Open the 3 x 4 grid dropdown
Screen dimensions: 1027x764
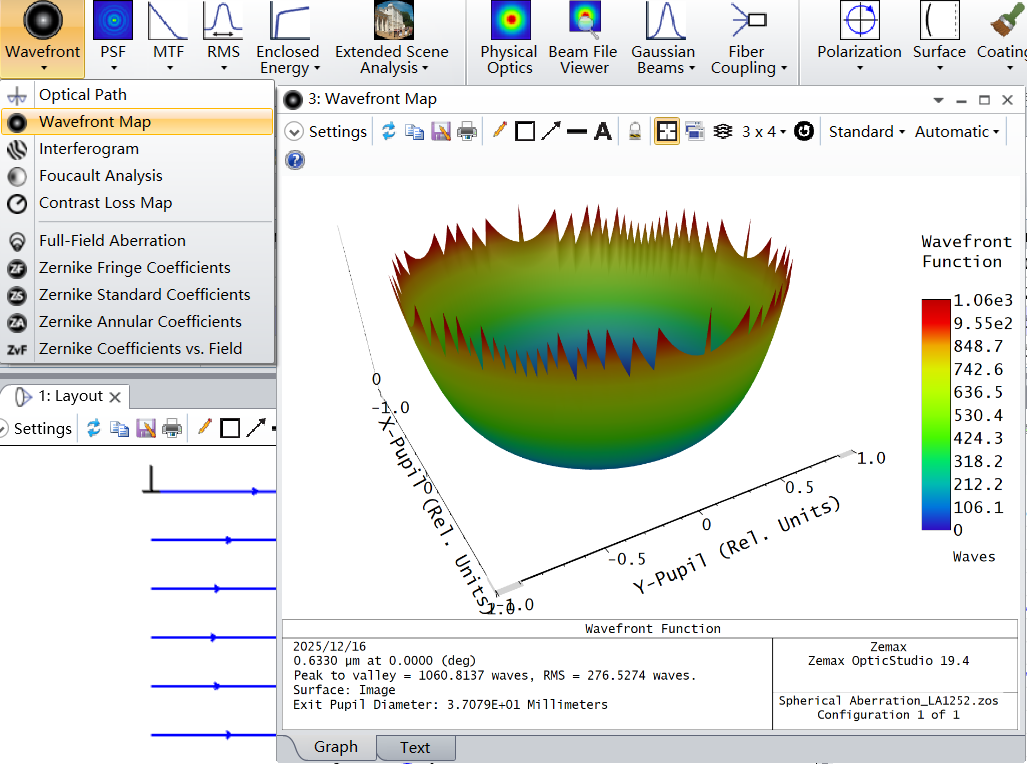(763, 132)
